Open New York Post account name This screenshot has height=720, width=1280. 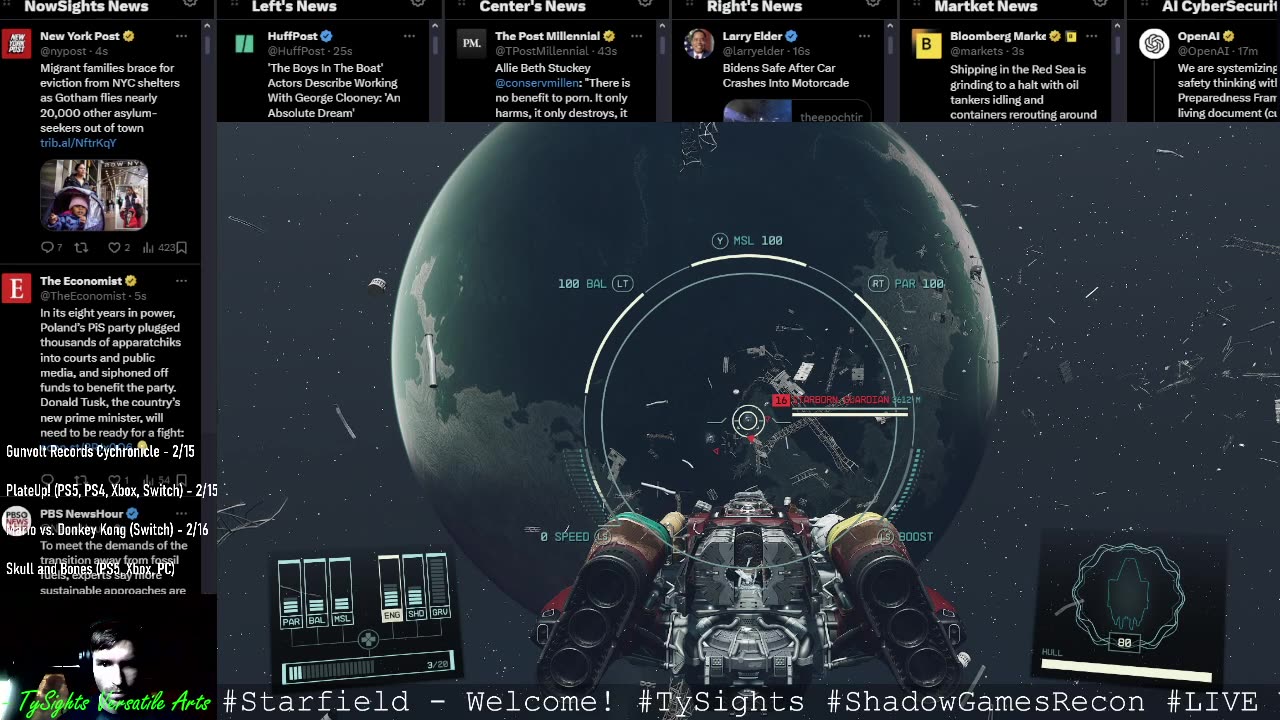click(x=80, y=36)
